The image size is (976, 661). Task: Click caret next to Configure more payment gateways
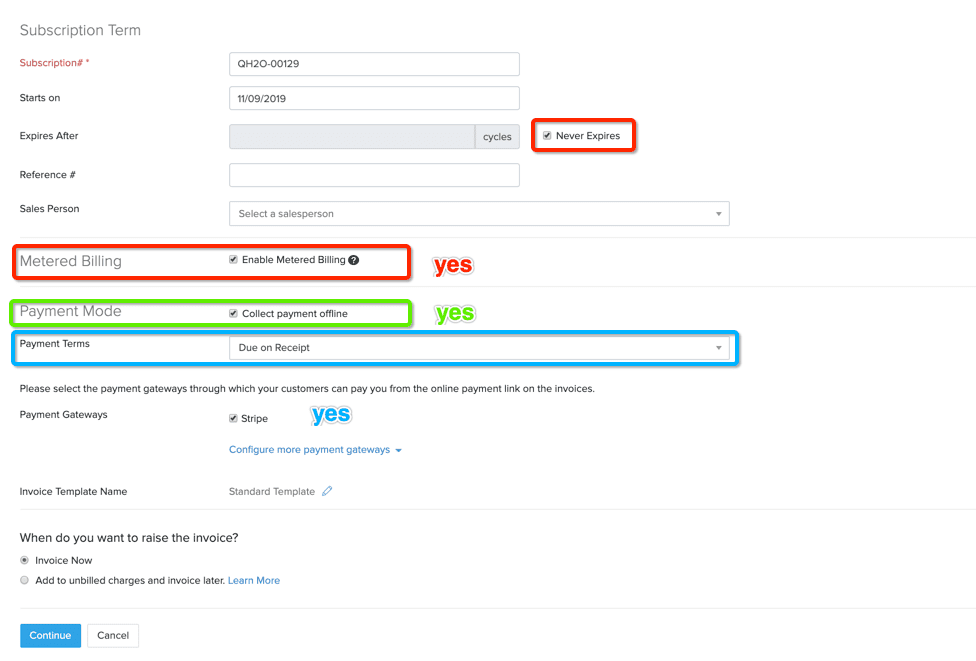point(398,450)
